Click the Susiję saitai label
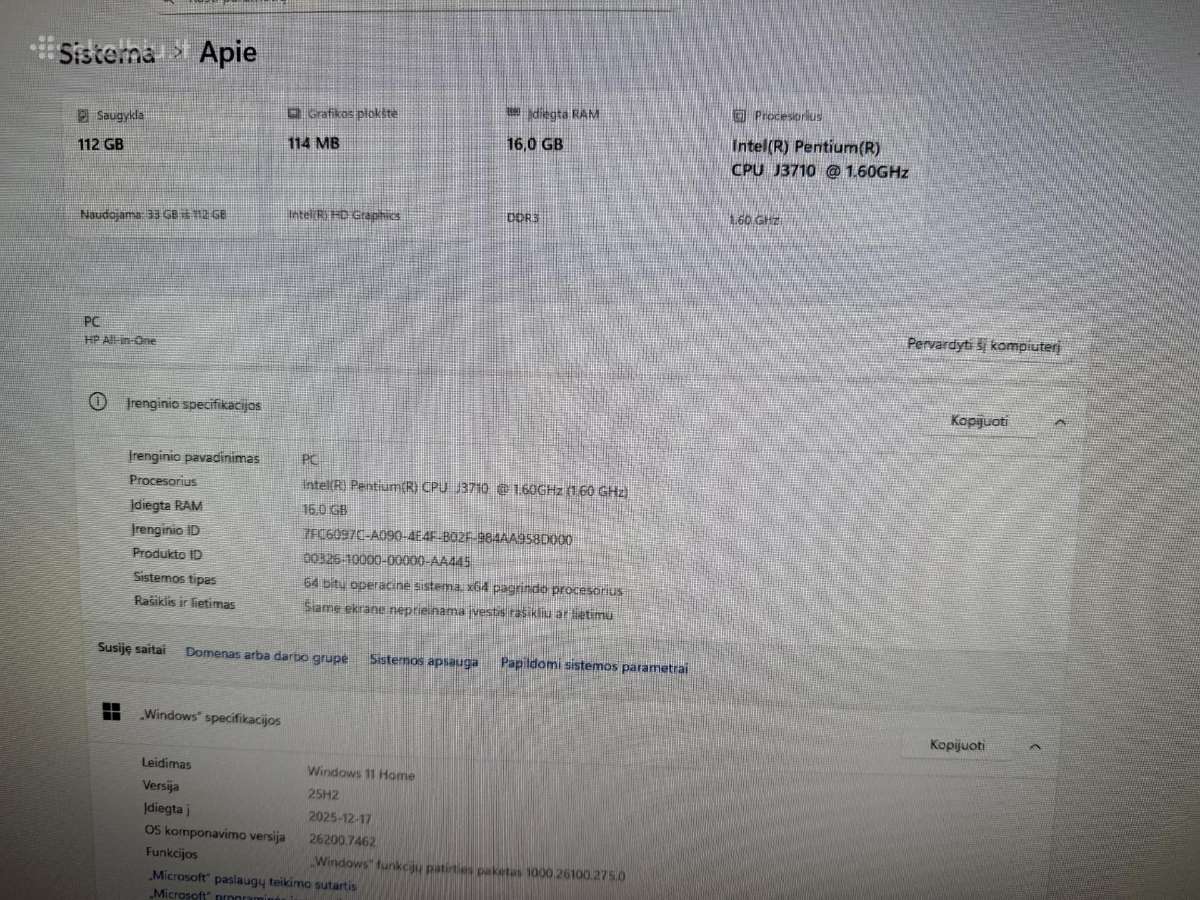This screenshot has height=900, width=1200. pos(132,648)
